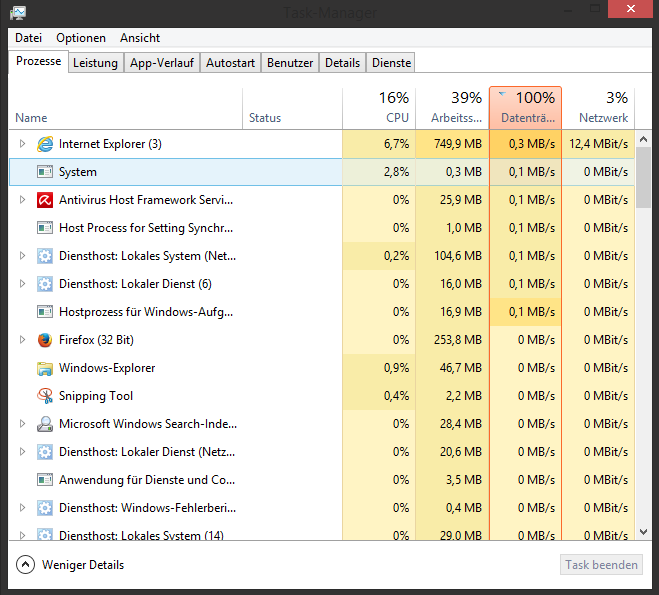Click the scrollbar down arrow
This screenshot has height=595, width=659.
pos(643,532)
